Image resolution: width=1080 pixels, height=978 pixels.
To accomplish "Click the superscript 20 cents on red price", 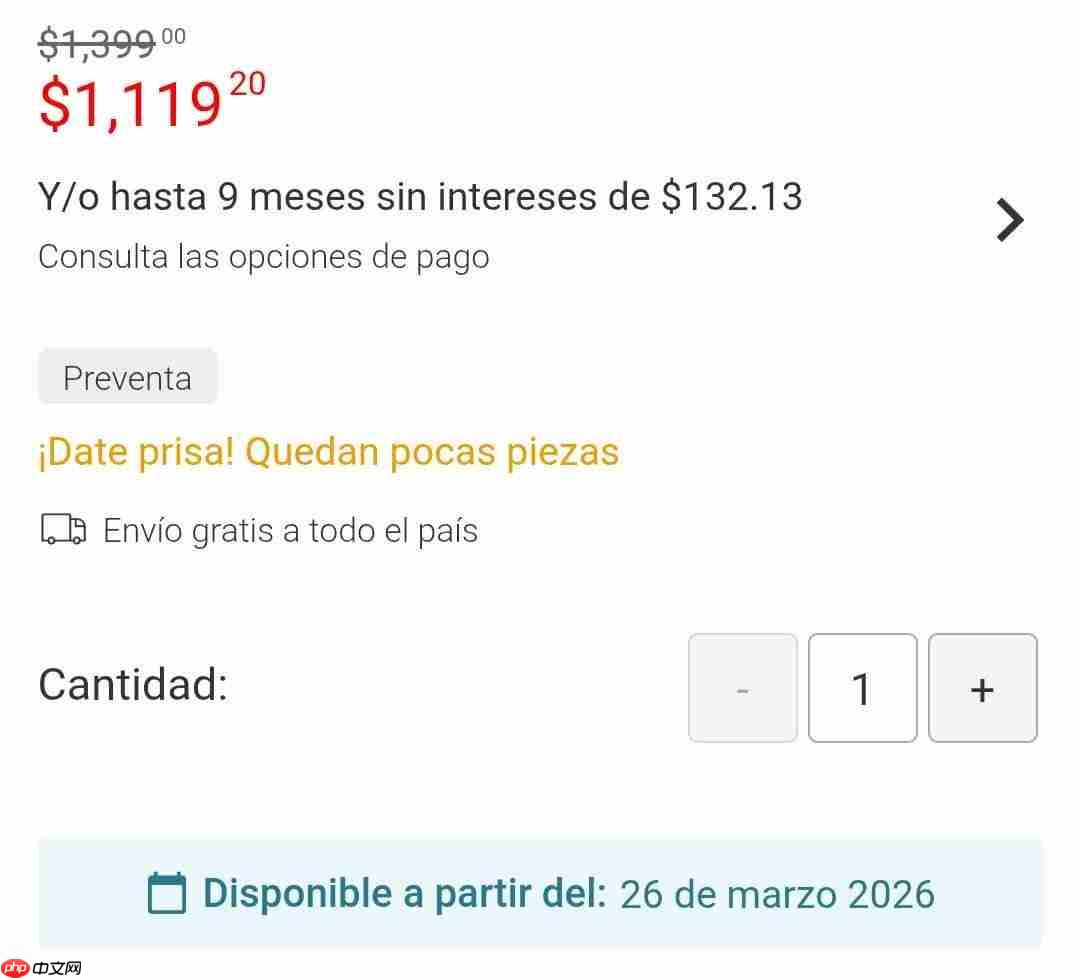I will (248, 84).
